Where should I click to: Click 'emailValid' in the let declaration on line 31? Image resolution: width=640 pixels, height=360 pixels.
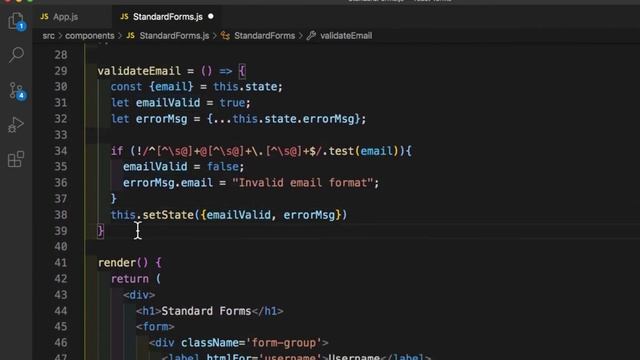[168, 103]
